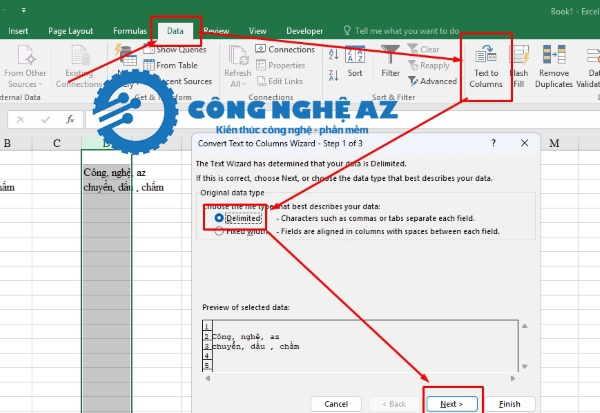The width and height of the screenshot is (600, 413).
Task: Select column B header
Action: pos(7,143)
